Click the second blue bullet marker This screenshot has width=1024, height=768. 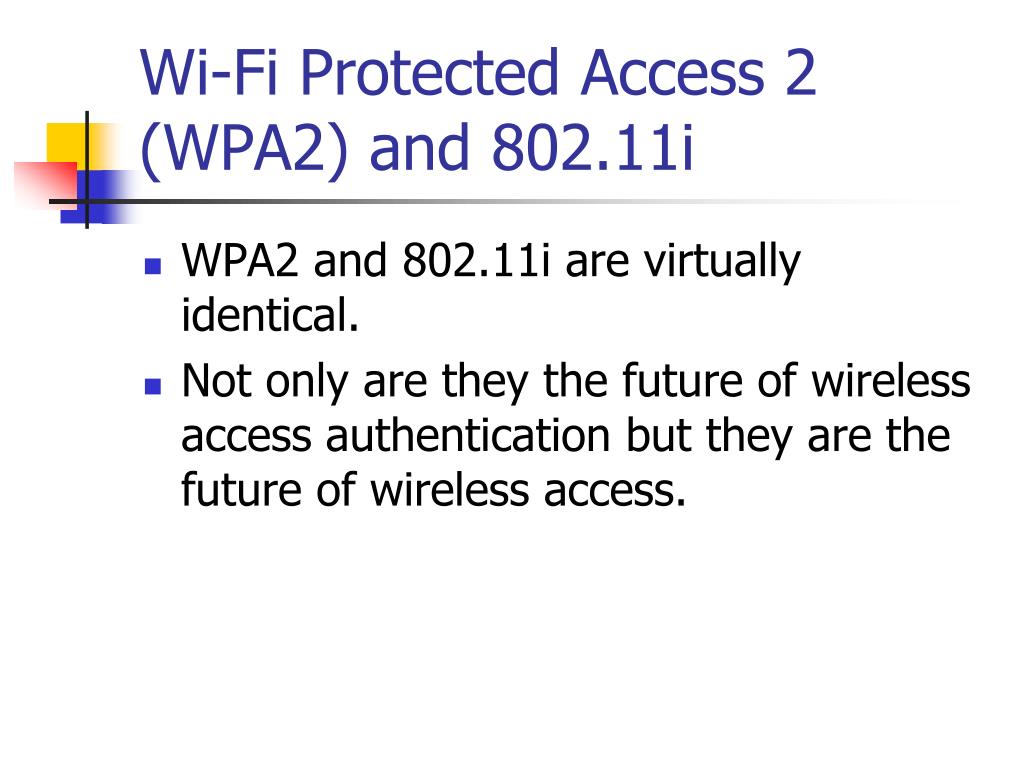(x=153, y=386)
